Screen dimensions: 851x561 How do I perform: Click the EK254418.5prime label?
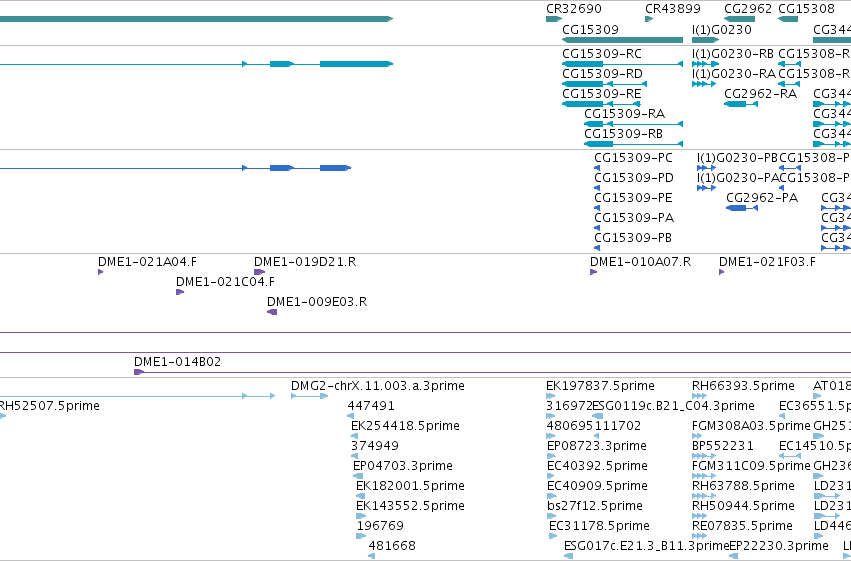coord(405,426)
